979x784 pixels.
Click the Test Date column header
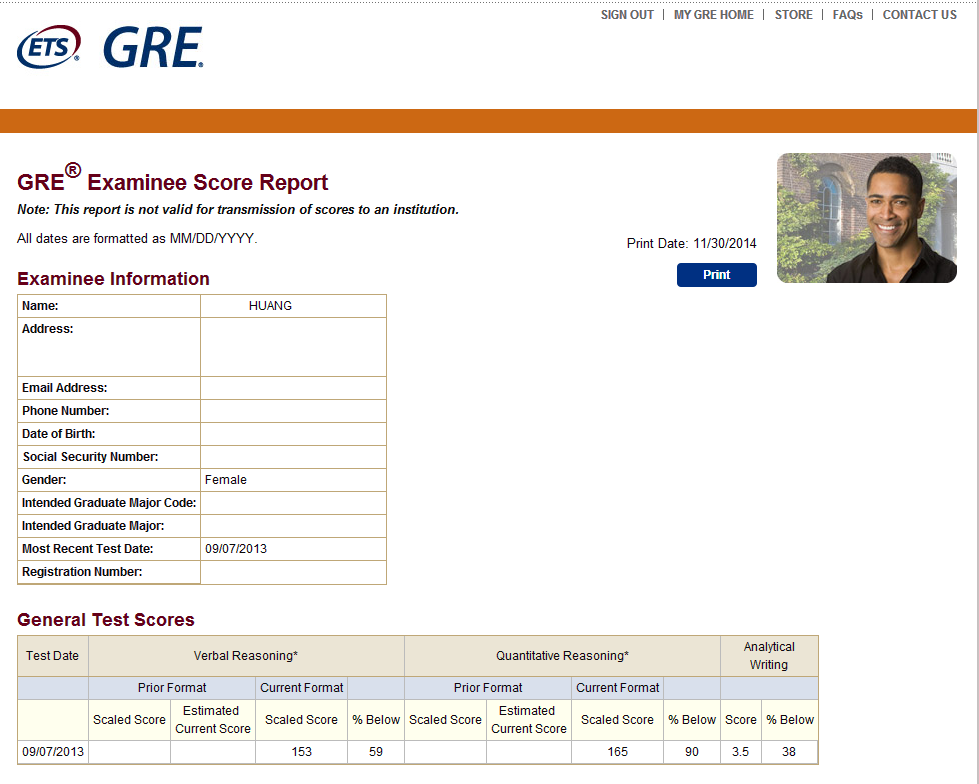pos(52,656)
